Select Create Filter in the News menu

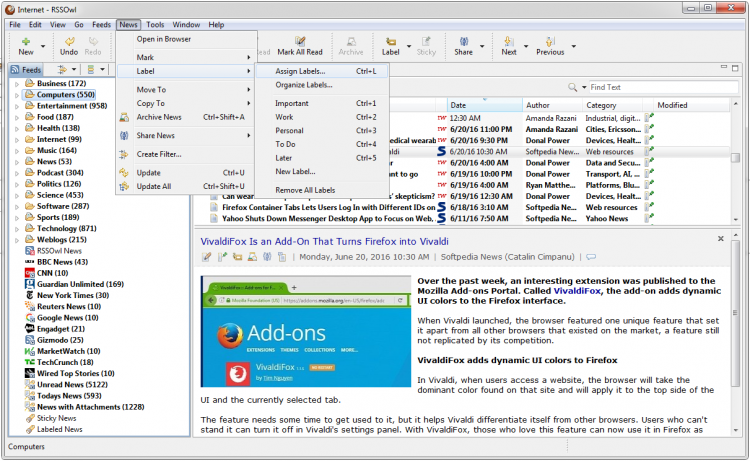pyautogui.click(x=186, y=154)
